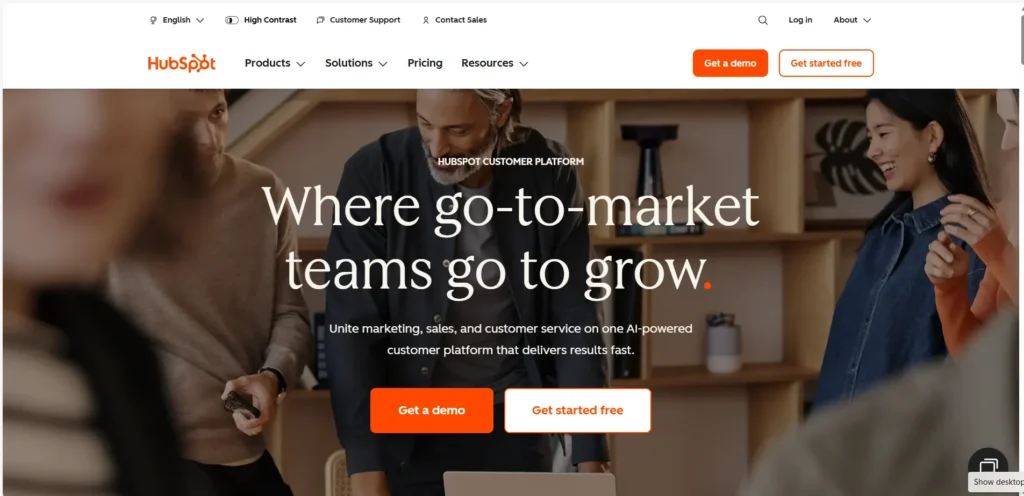Click the Log in link

(x=800, y=20)
